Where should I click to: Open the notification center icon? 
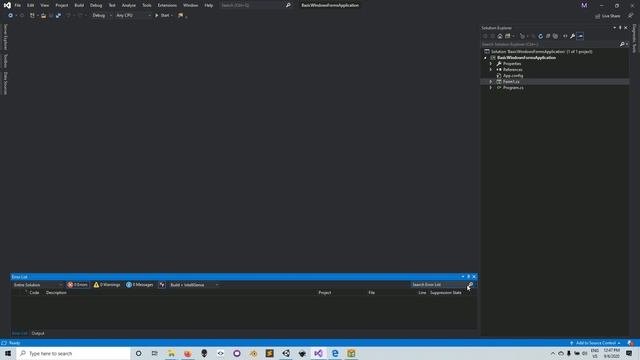pyautogui.click(x=629, y=353)
